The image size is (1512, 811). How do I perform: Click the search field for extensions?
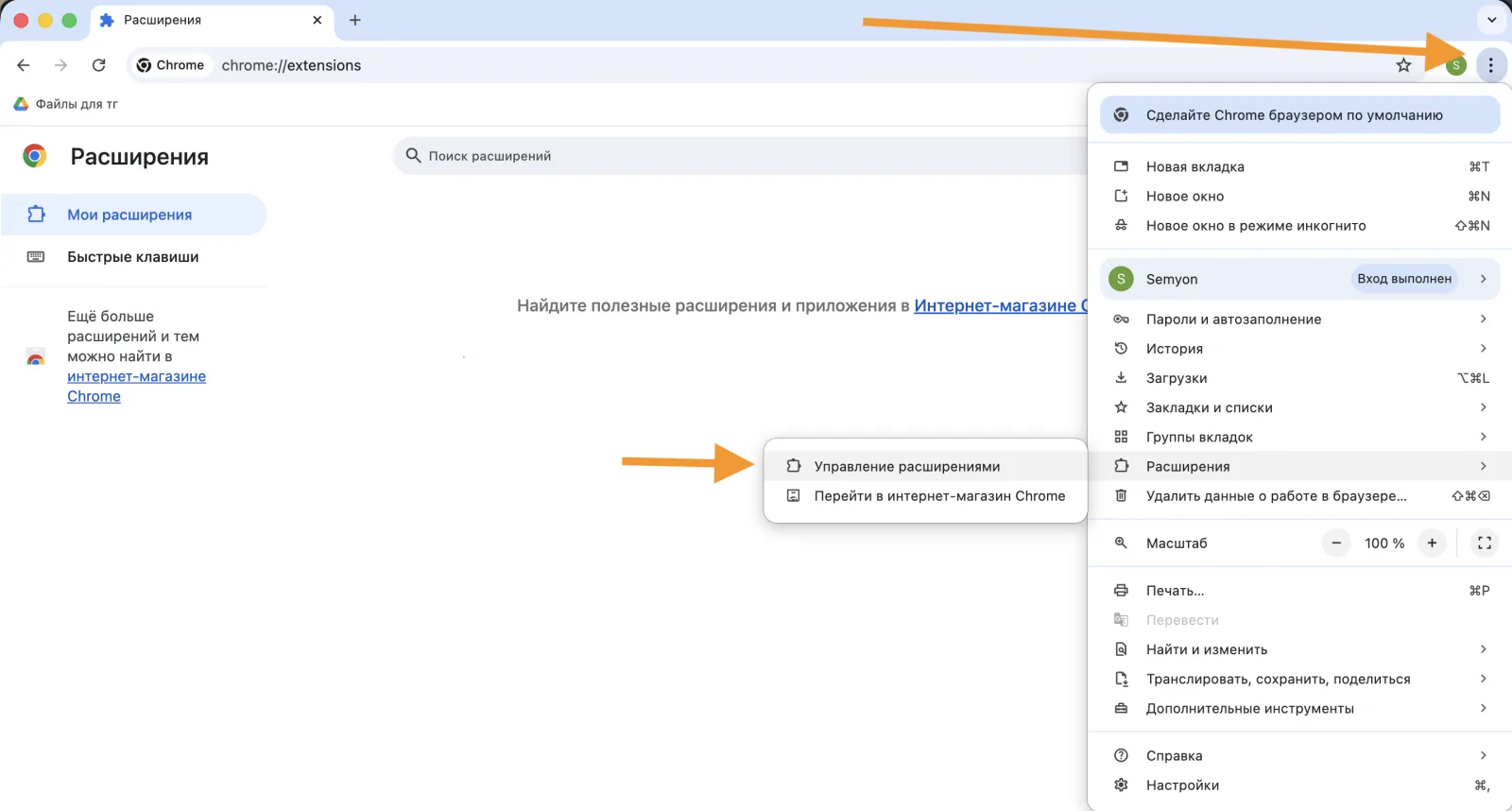[x=742, y=156]
